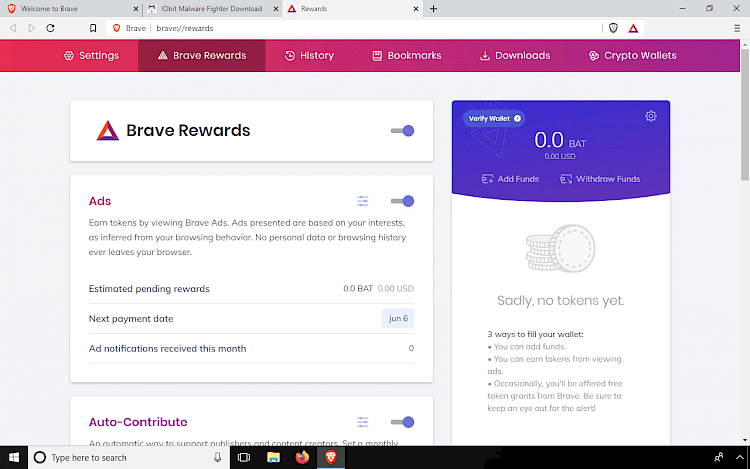Select the Brave Rewards navigation tab
The width and height of the screenshot is (750, 469).
tap(202, 55)
